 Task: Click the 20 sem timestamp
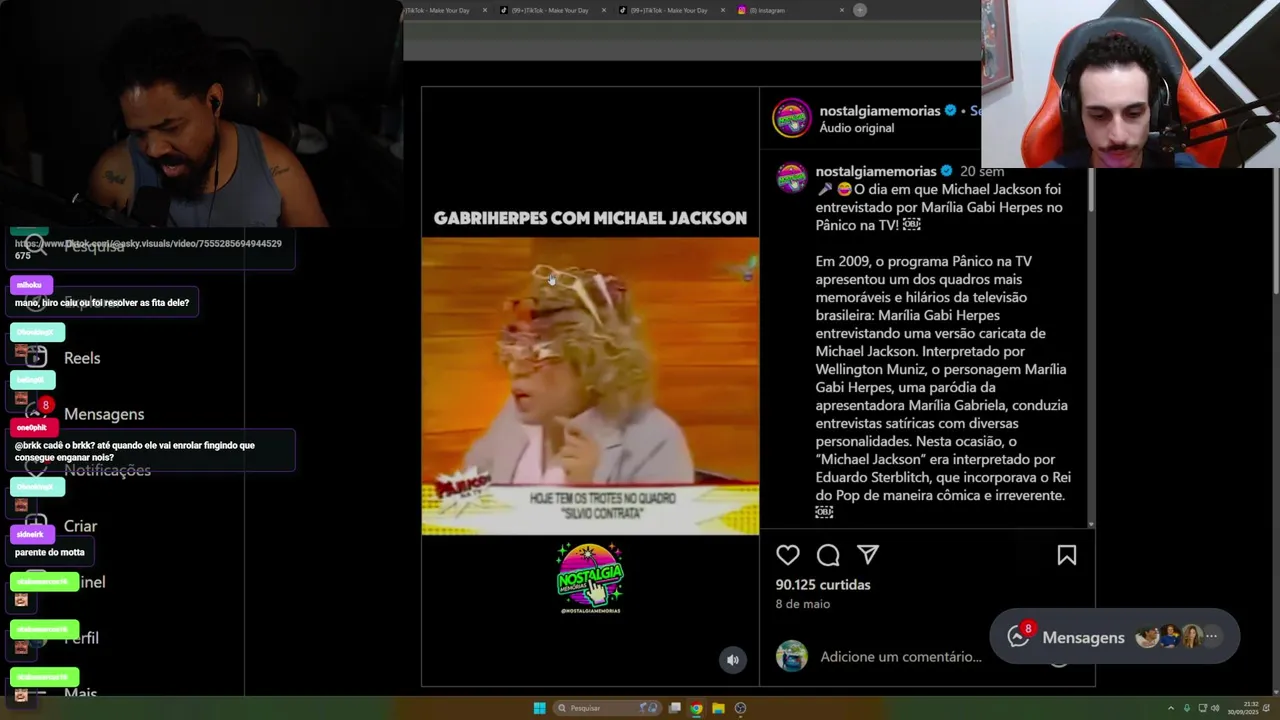(x=982, y=171)
